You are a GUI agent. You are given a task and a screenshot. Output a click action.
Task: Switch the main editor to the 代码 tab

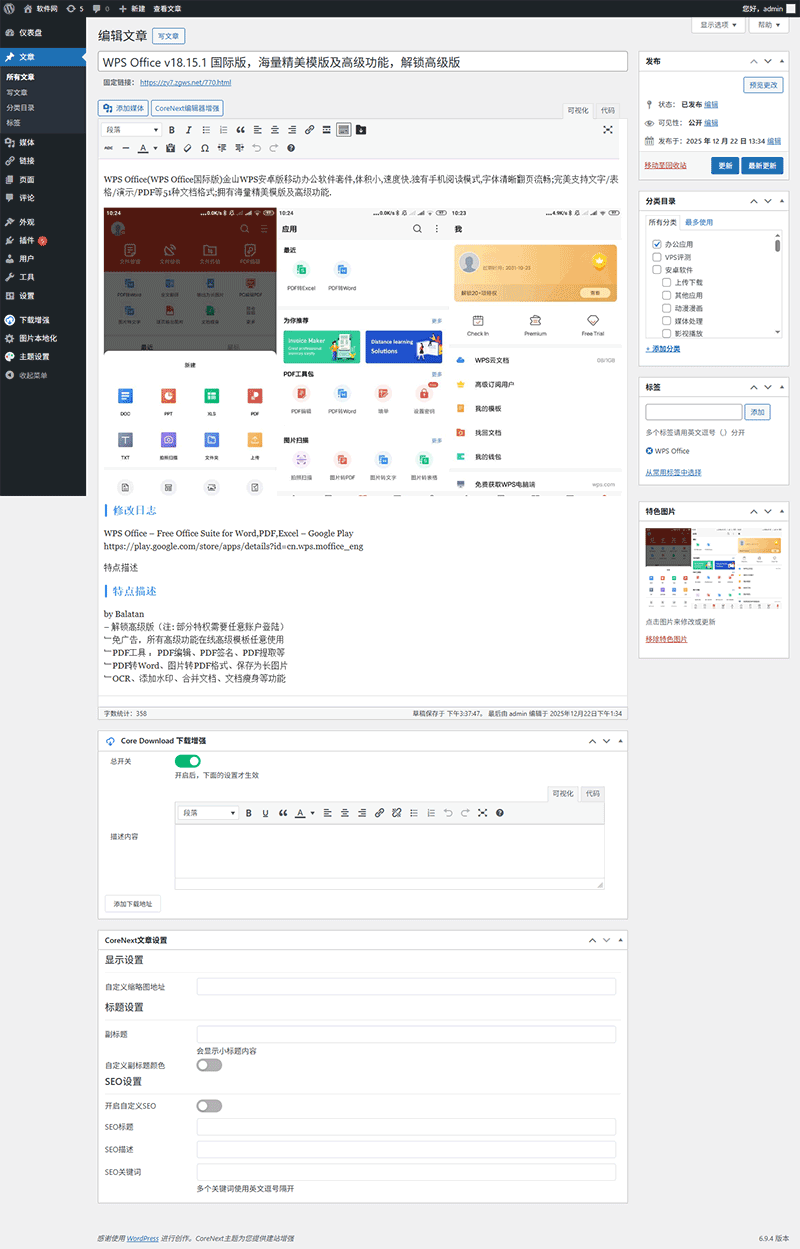(608, 110)
